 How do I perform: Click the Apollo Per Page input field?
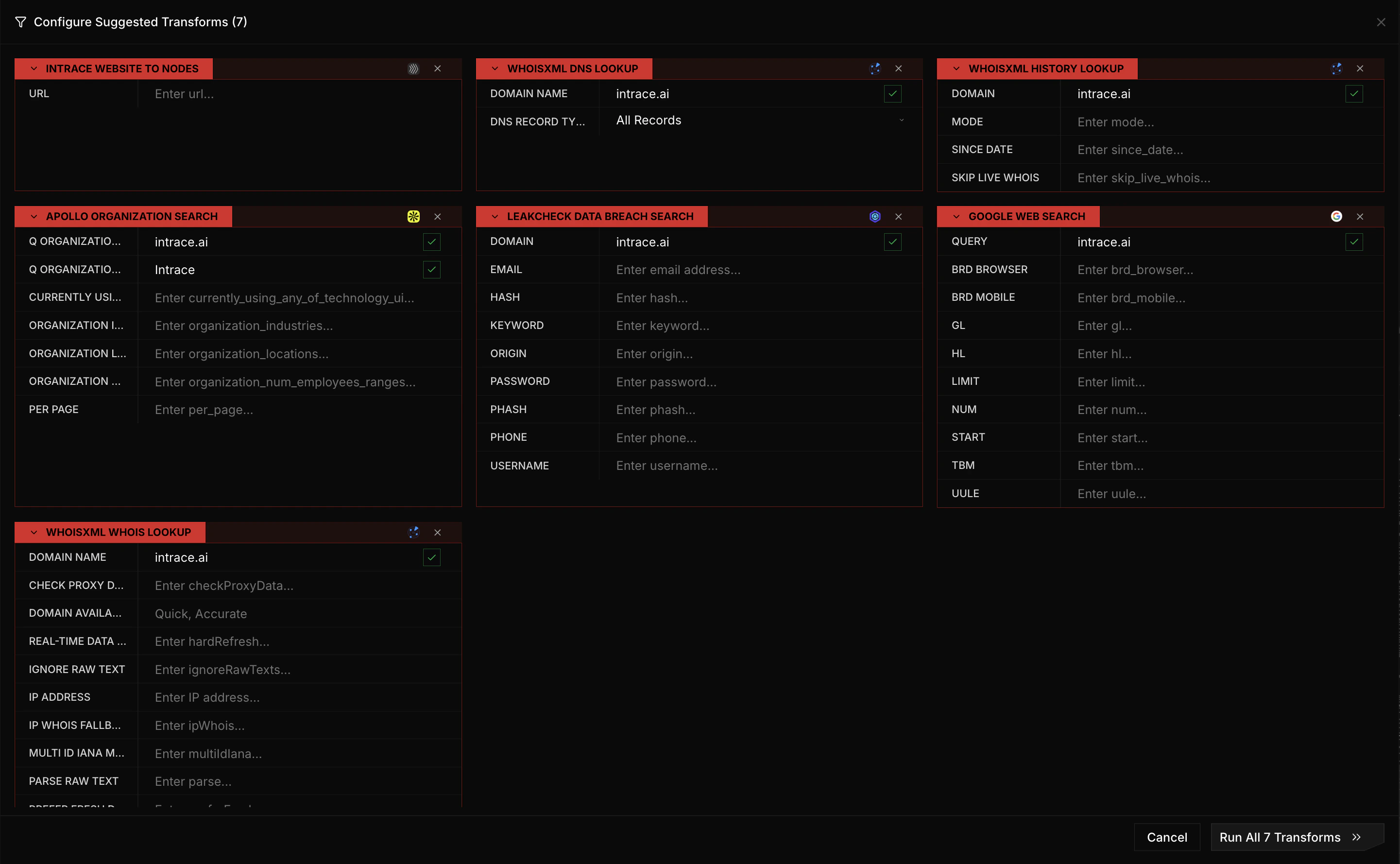click(299, 410)
